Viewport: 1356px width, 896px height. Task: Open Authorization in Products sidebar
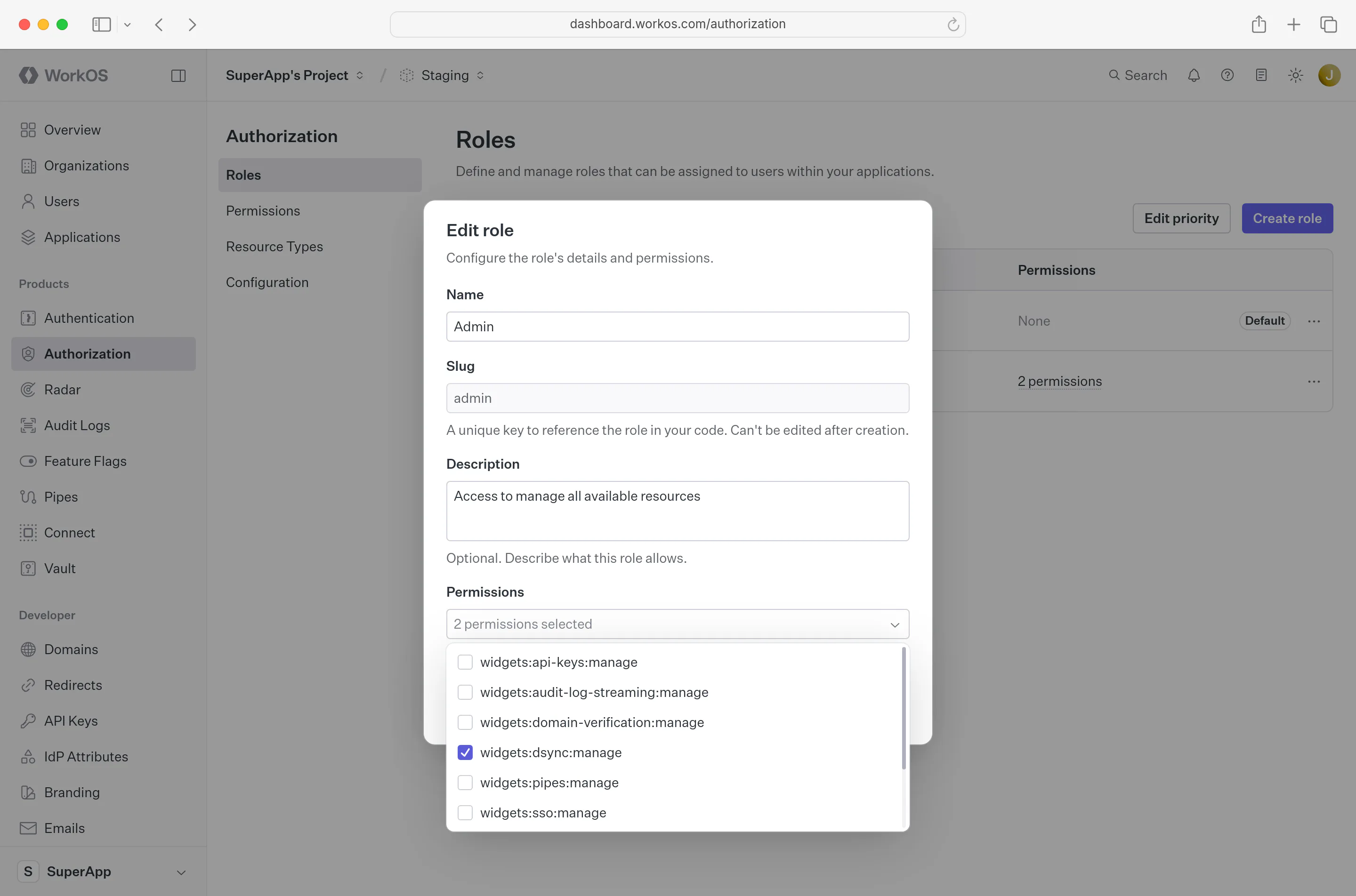104,354
